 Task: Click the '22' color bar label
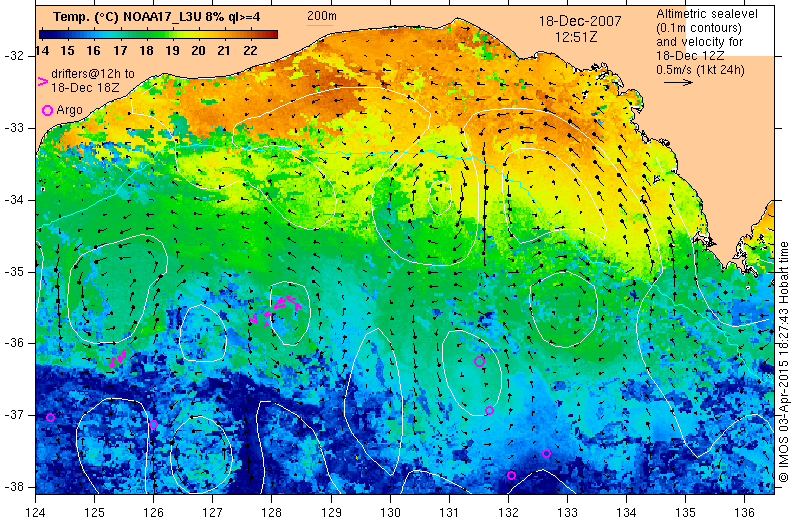tap(250, 51)
